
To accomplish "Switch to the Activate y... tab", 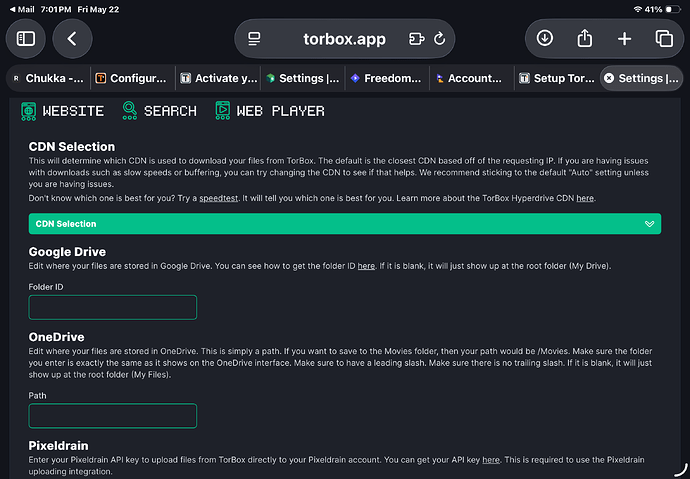I will click(x=219, y=78).
